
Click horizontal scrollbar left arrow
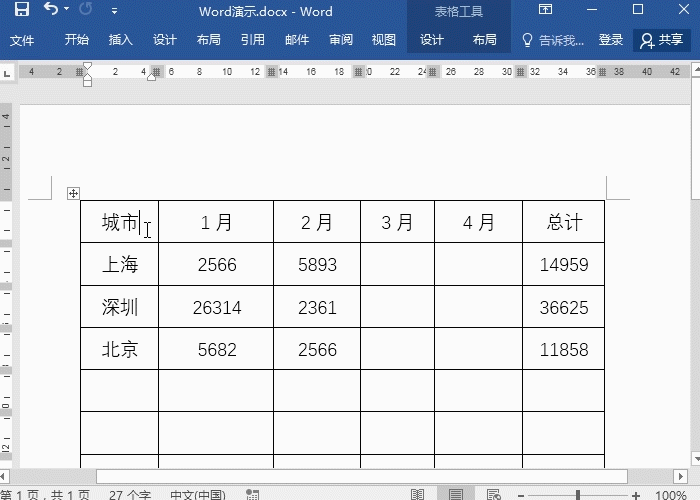[4, 476]
